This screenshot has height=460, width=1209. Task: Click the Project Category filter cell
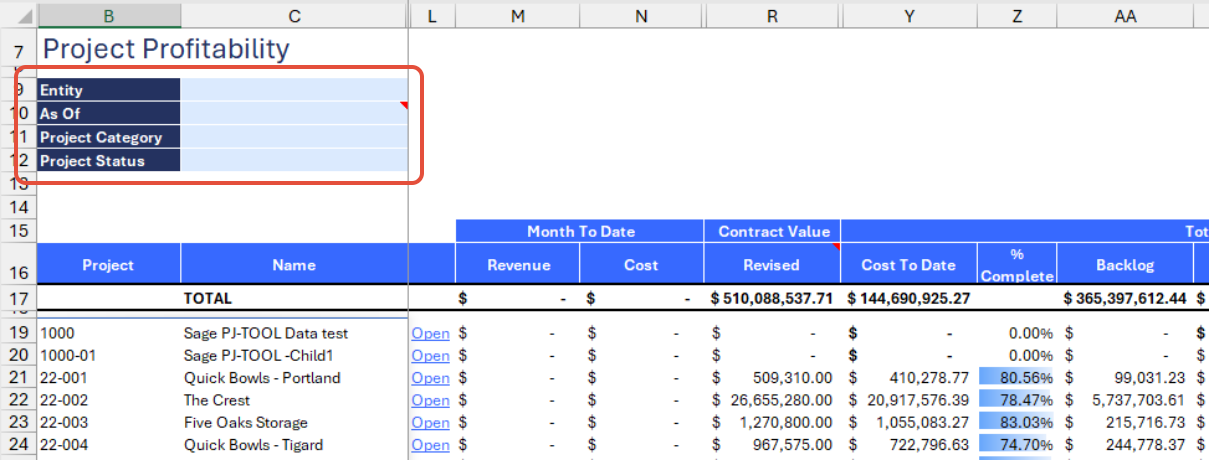pos(294,137)
